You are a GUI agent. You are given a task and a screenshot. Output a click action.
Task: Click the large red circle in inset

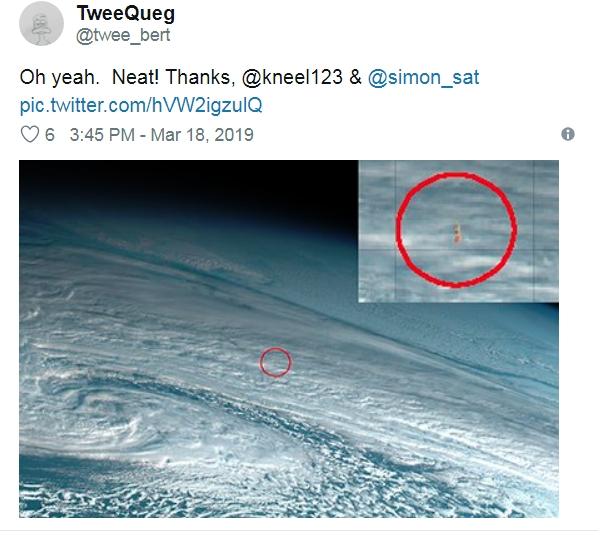point(457,230)
